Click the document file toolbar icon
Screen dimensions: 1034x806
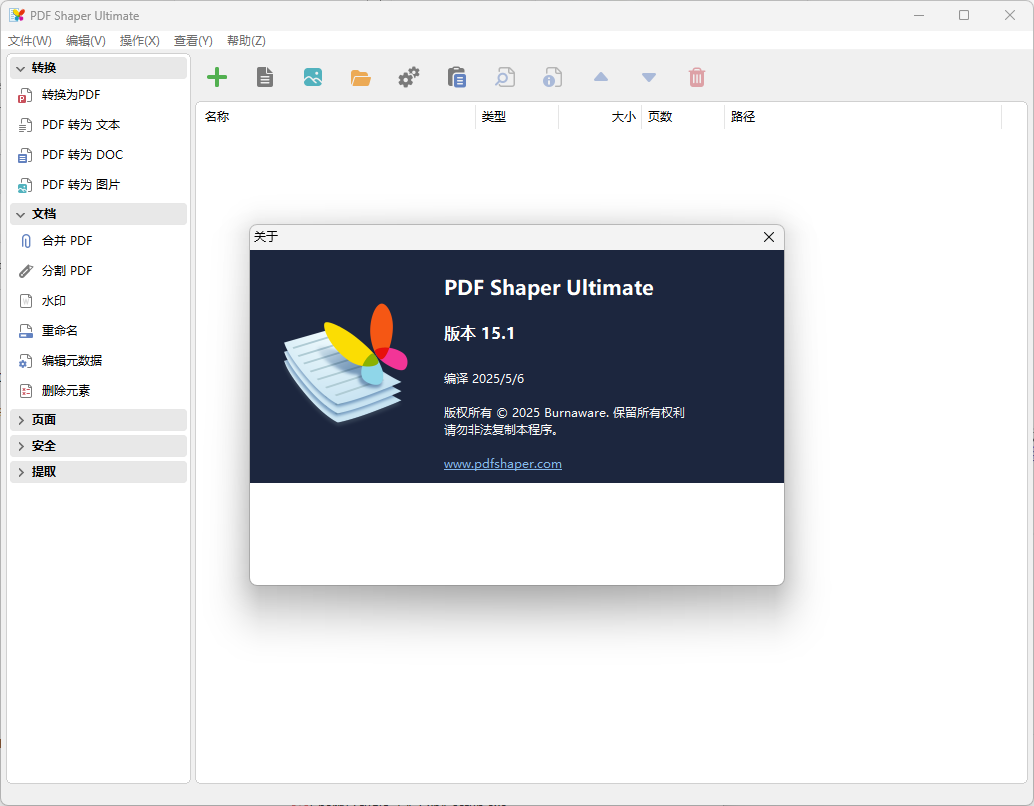[265, 77]
